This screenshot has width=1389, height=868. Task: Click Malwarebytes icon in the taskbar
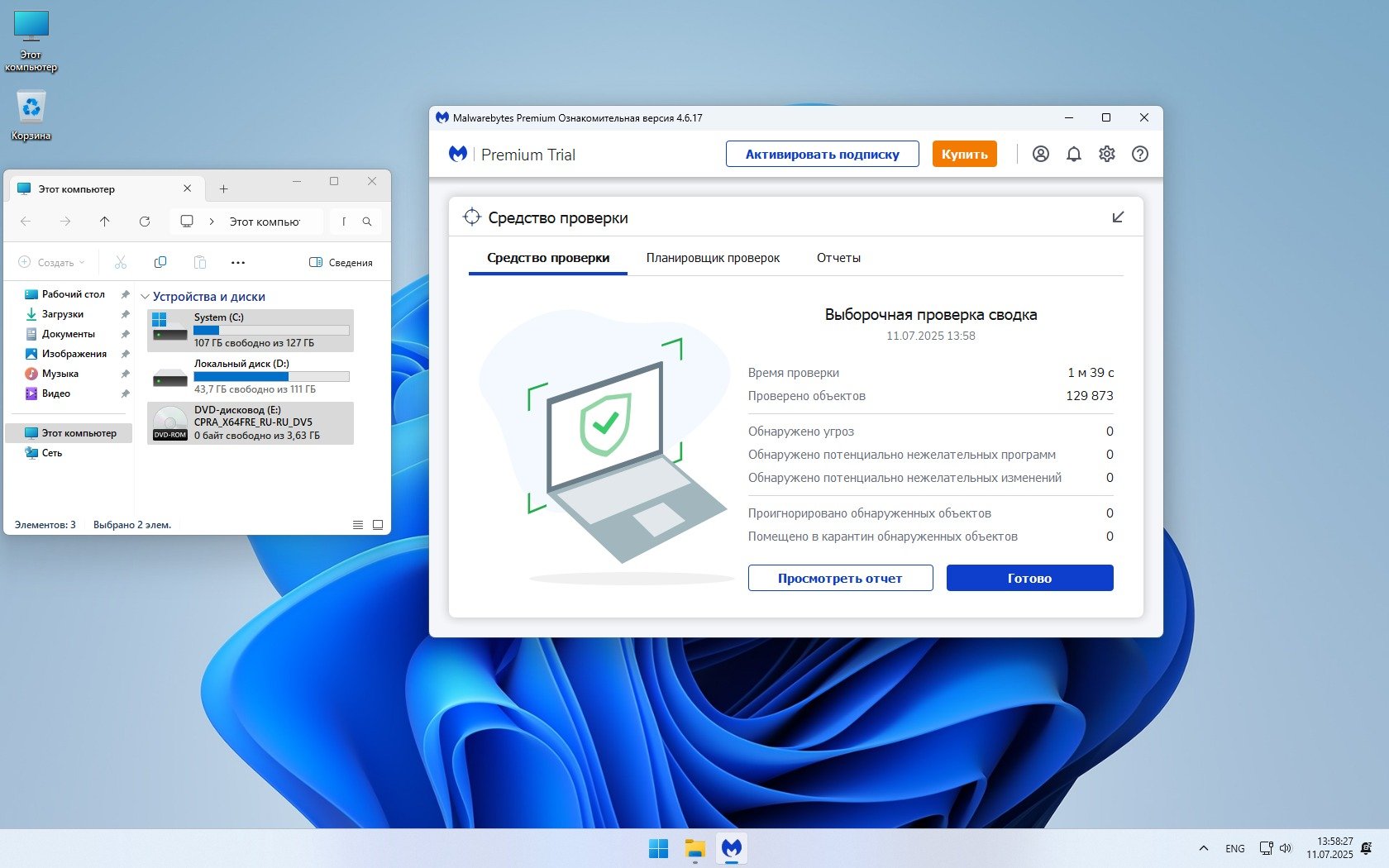coord(731,848)
